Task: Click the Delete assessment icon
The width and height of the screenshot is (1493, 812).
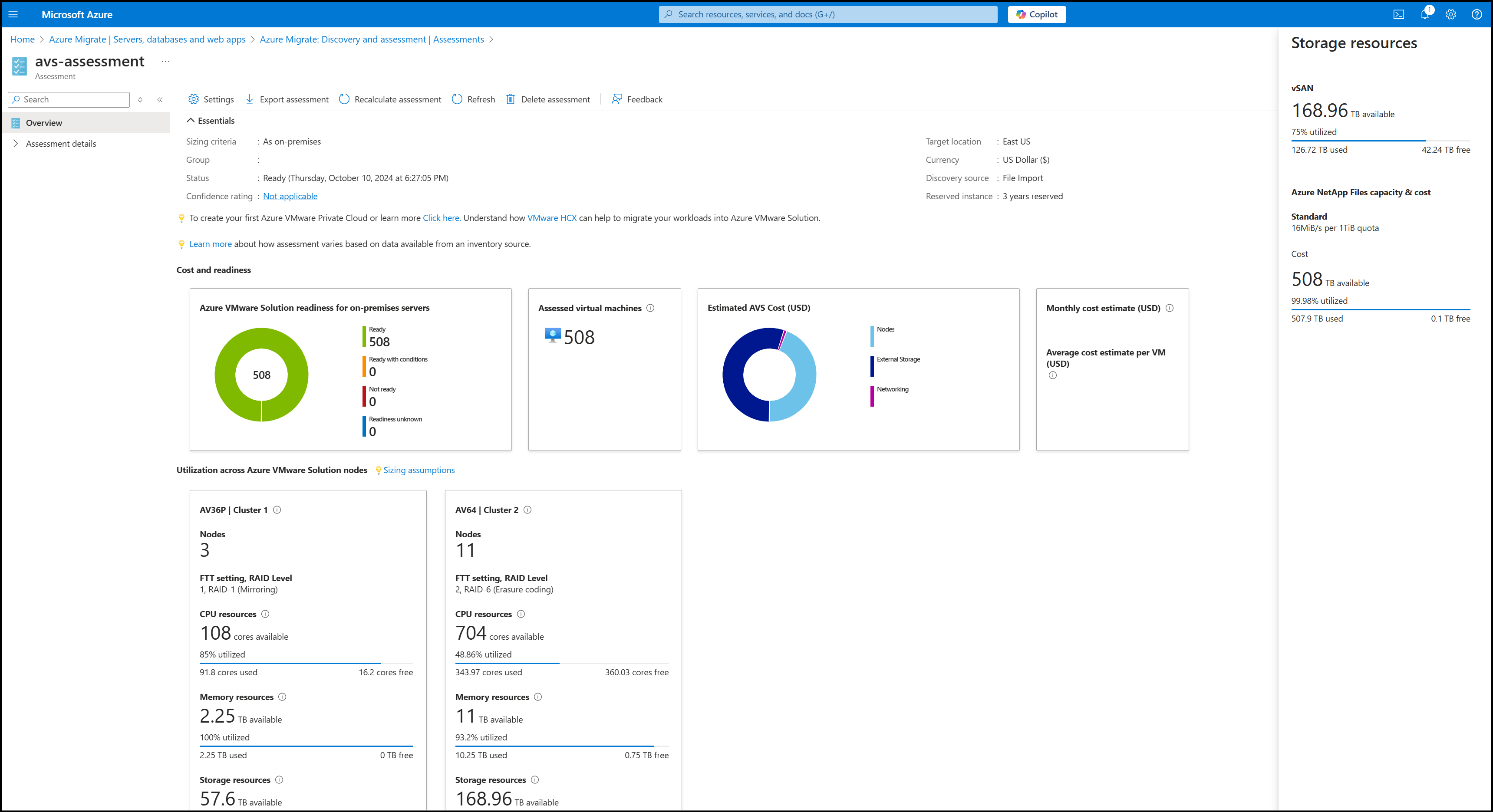Action: 511,99
